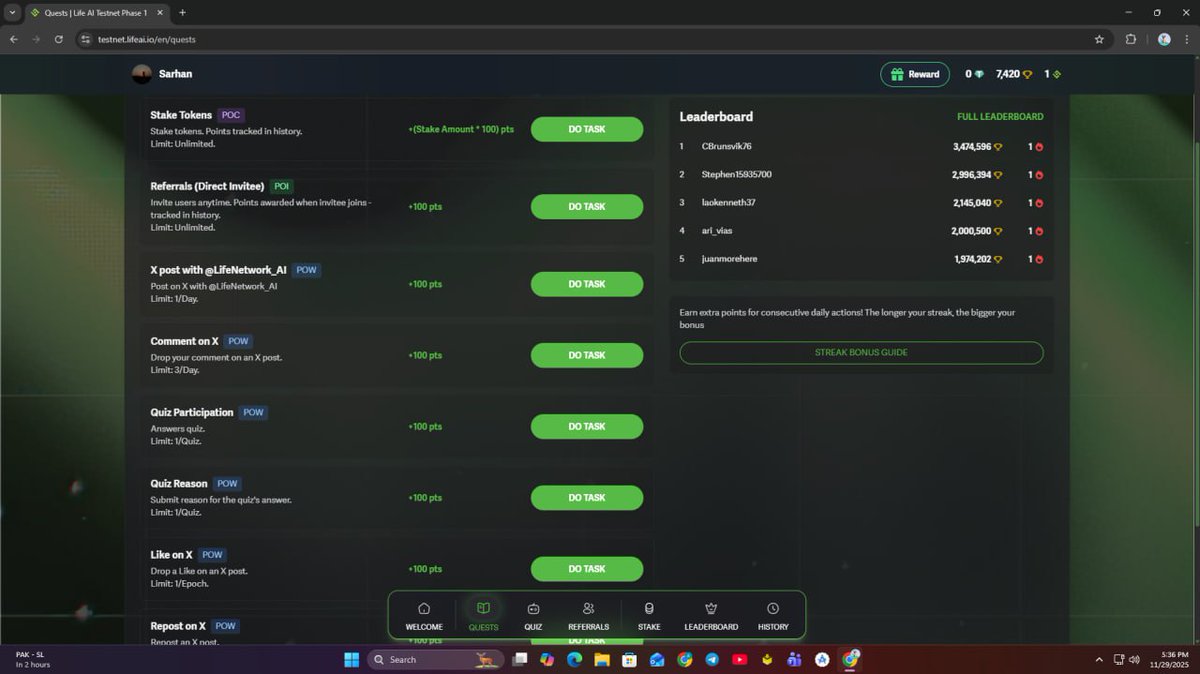This screenshot has height=674, width=1200.
Task: Open Copilot from the taskbar
Action: click(547, 659)
